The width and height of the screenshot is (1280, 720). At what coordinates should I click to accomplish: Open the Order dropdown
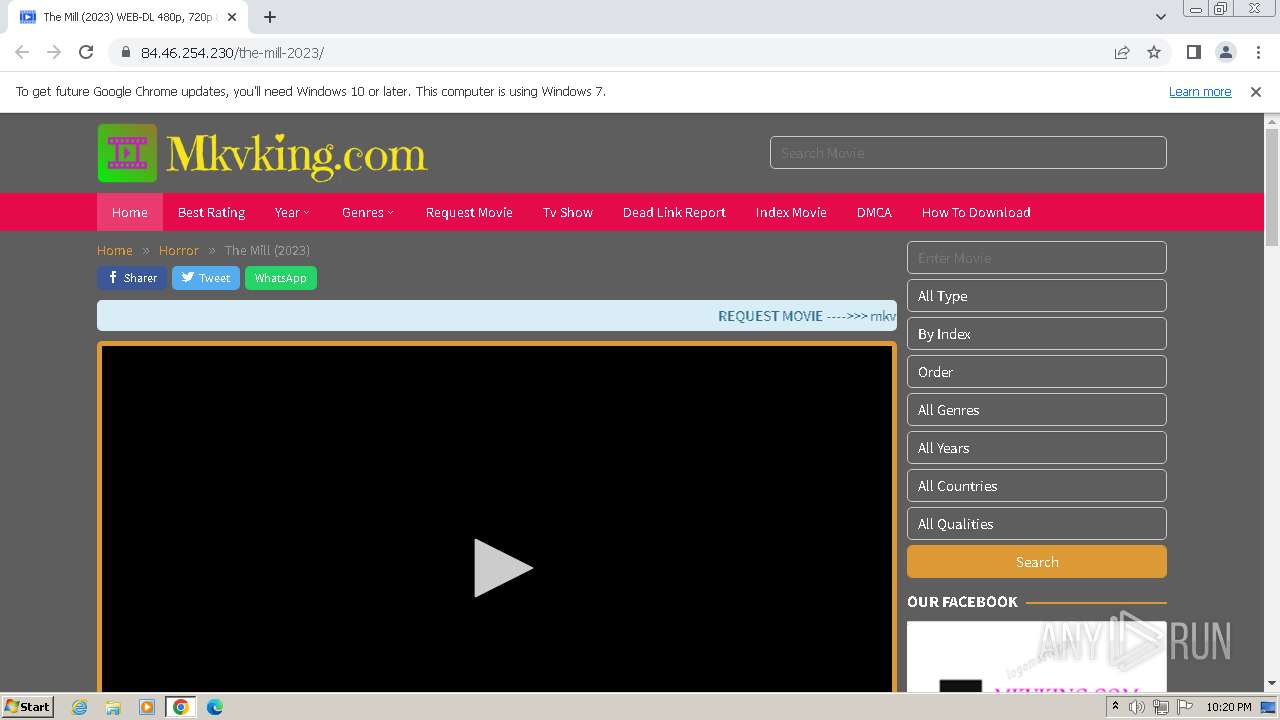pos(1037,371)
